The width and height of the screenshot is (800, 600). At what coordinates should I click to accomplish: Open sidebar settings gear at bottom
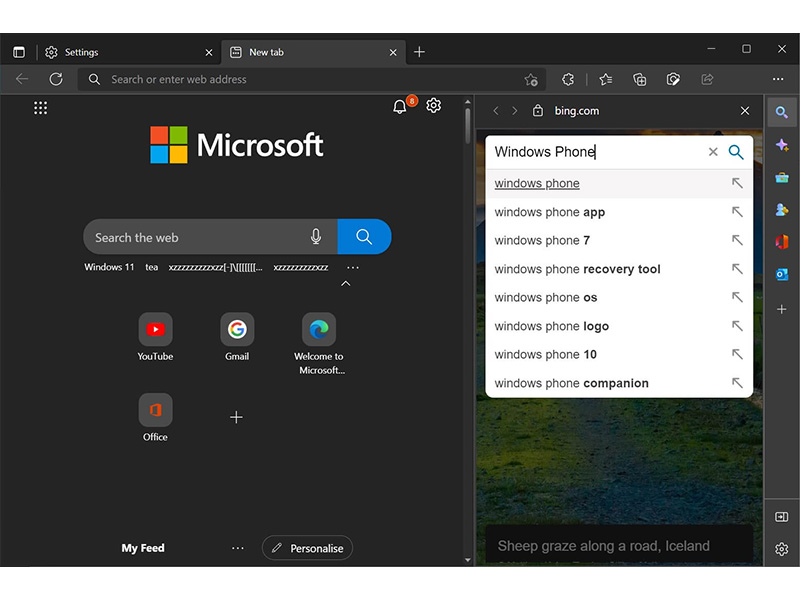point(782,549)
